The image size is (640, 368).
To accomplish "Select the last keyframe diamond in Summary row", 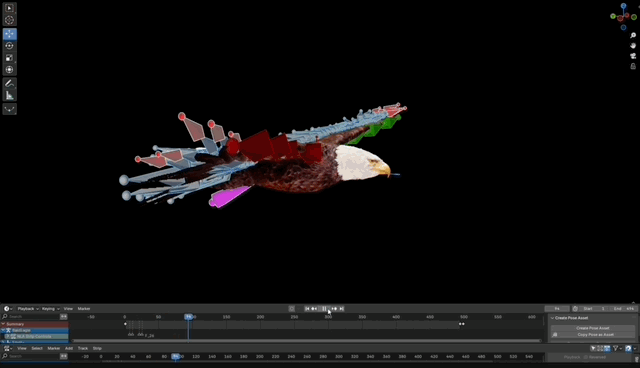I will (463, 324).
